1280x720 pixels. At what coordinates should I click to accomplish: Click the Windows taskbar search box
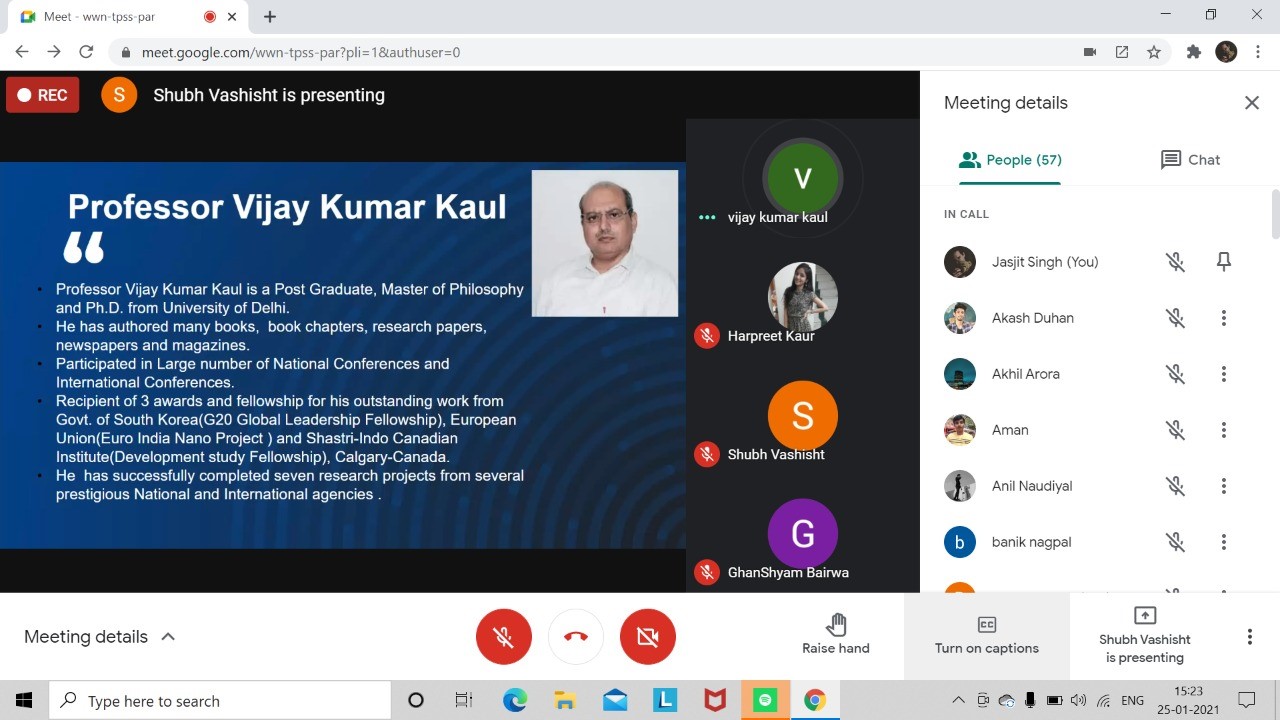[220, 701]
